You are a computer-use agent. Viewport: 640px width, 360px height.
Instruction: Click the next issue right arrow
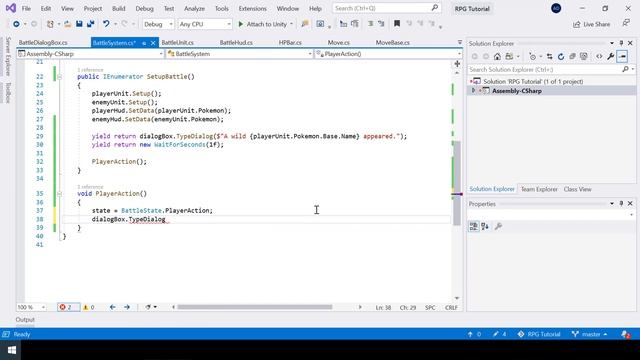click(x=127, y=307)
